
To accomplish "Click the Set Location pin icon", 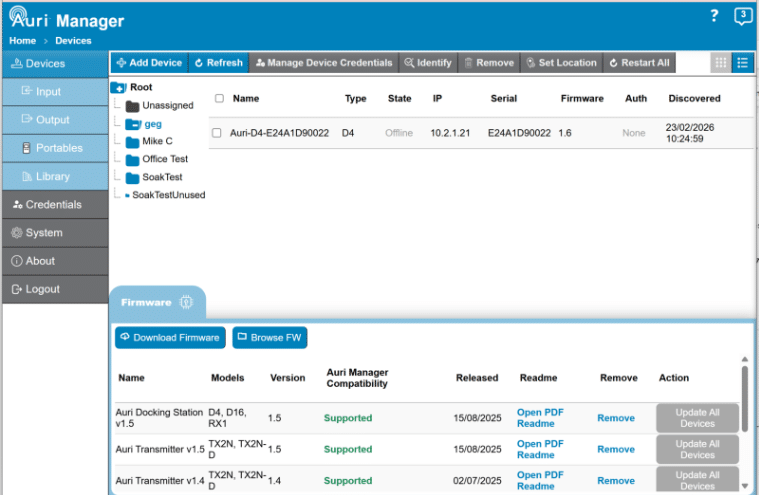I will [531, 63].
